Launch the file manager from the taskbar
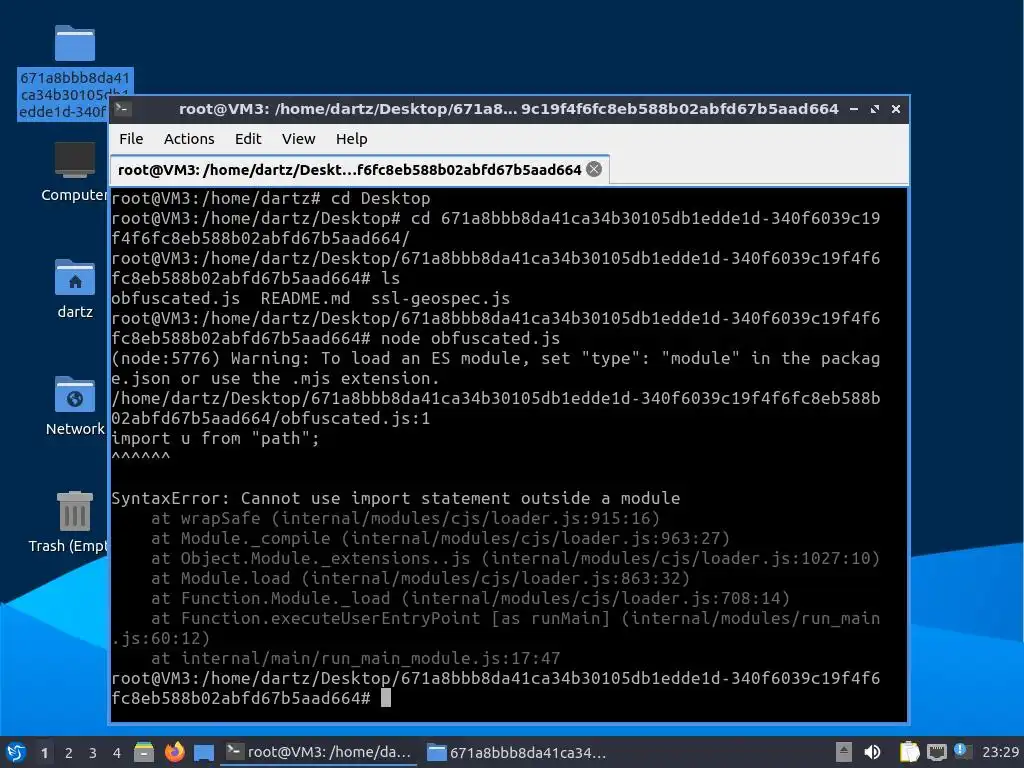1024x768 pixels. point(144,752)
